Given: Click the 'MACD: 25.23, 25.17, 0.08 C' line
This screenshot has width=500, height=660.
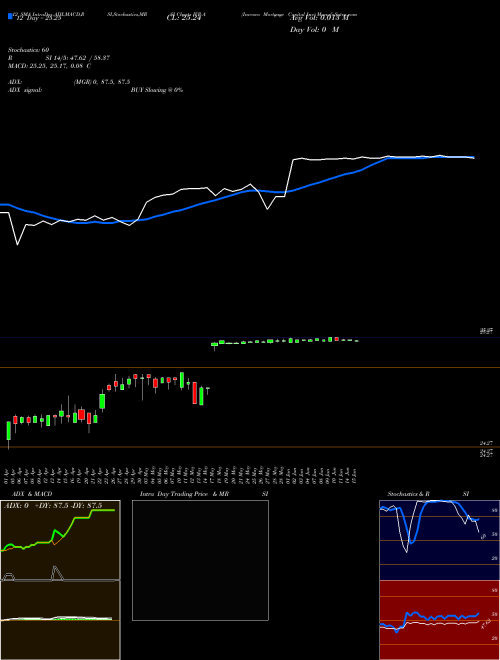Looking at the screenshot, I should coord(50,66).
